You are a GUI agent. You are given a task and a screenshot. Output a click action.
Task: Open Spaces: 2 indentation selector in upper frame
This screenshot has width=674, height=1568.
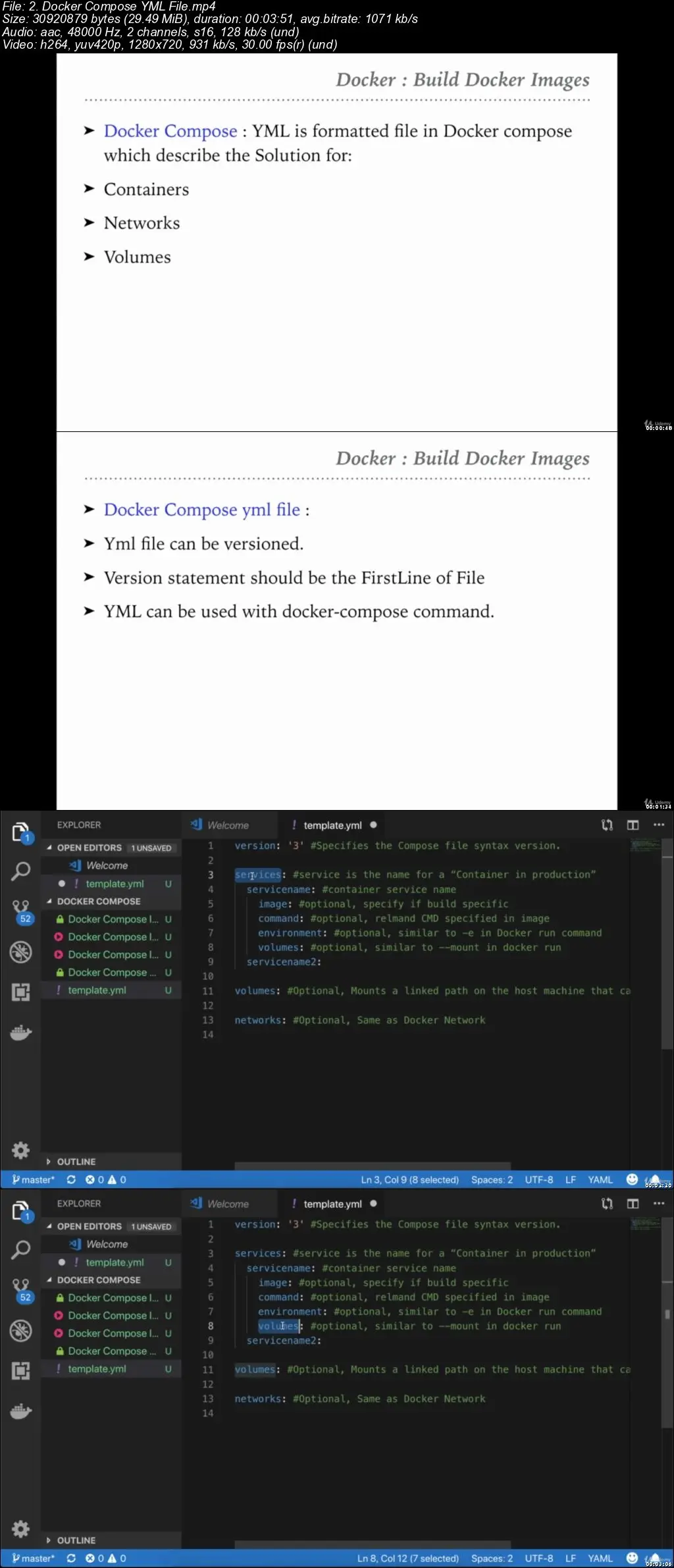[492, 1179]
